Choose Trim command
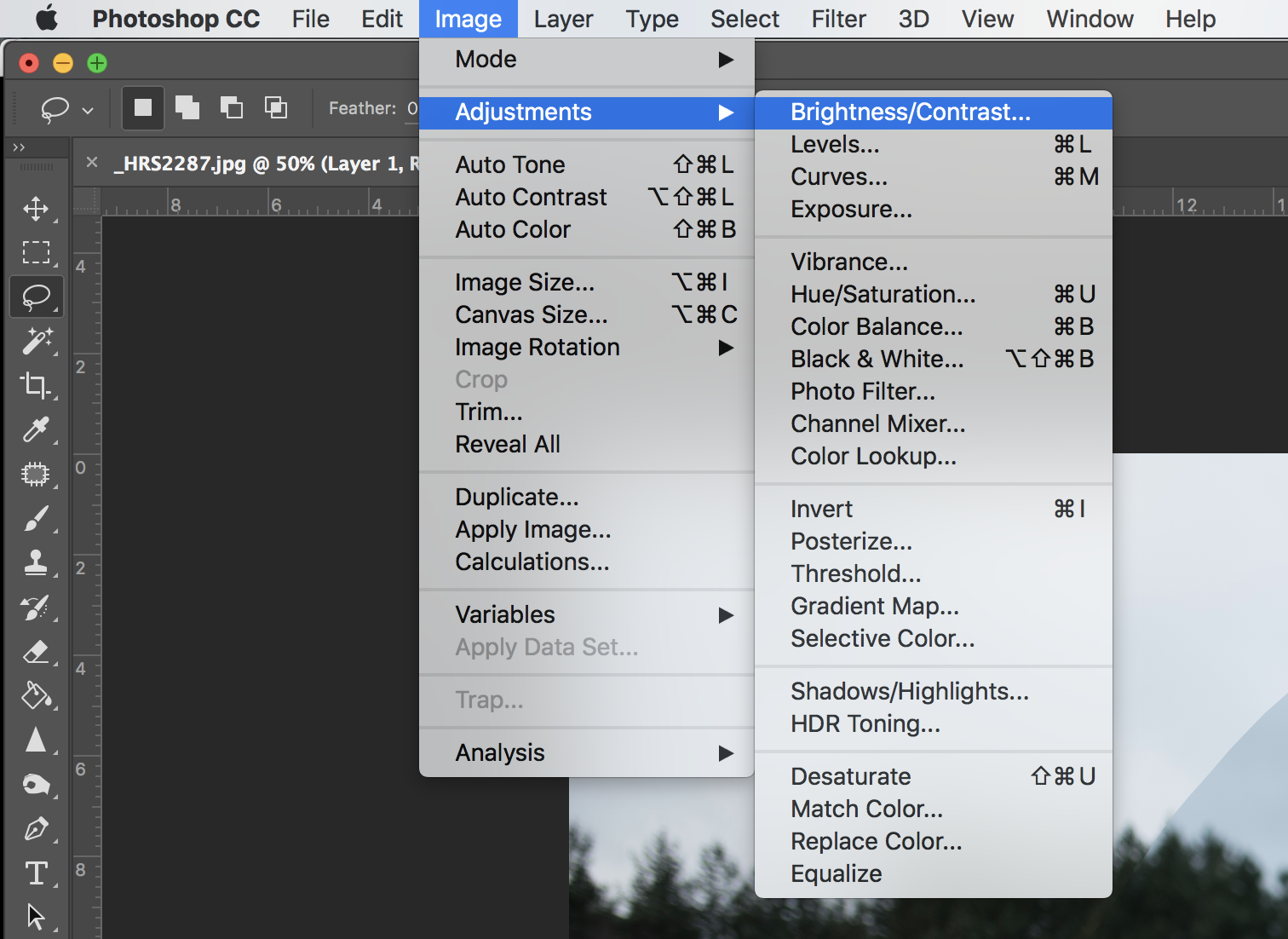The height and width of the screenshot is (939, 1288). click(587, 412)
